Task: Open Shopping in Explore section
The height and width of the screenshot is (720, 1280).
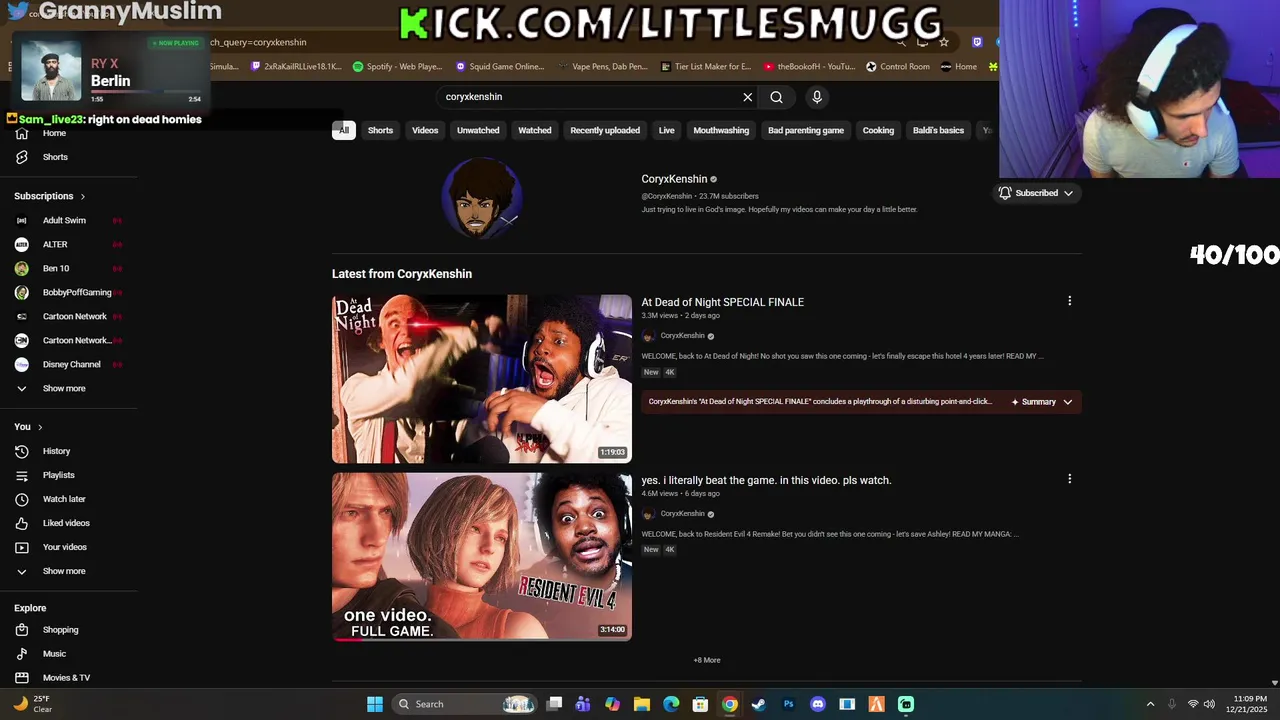Action: click(x=60, y=630)
